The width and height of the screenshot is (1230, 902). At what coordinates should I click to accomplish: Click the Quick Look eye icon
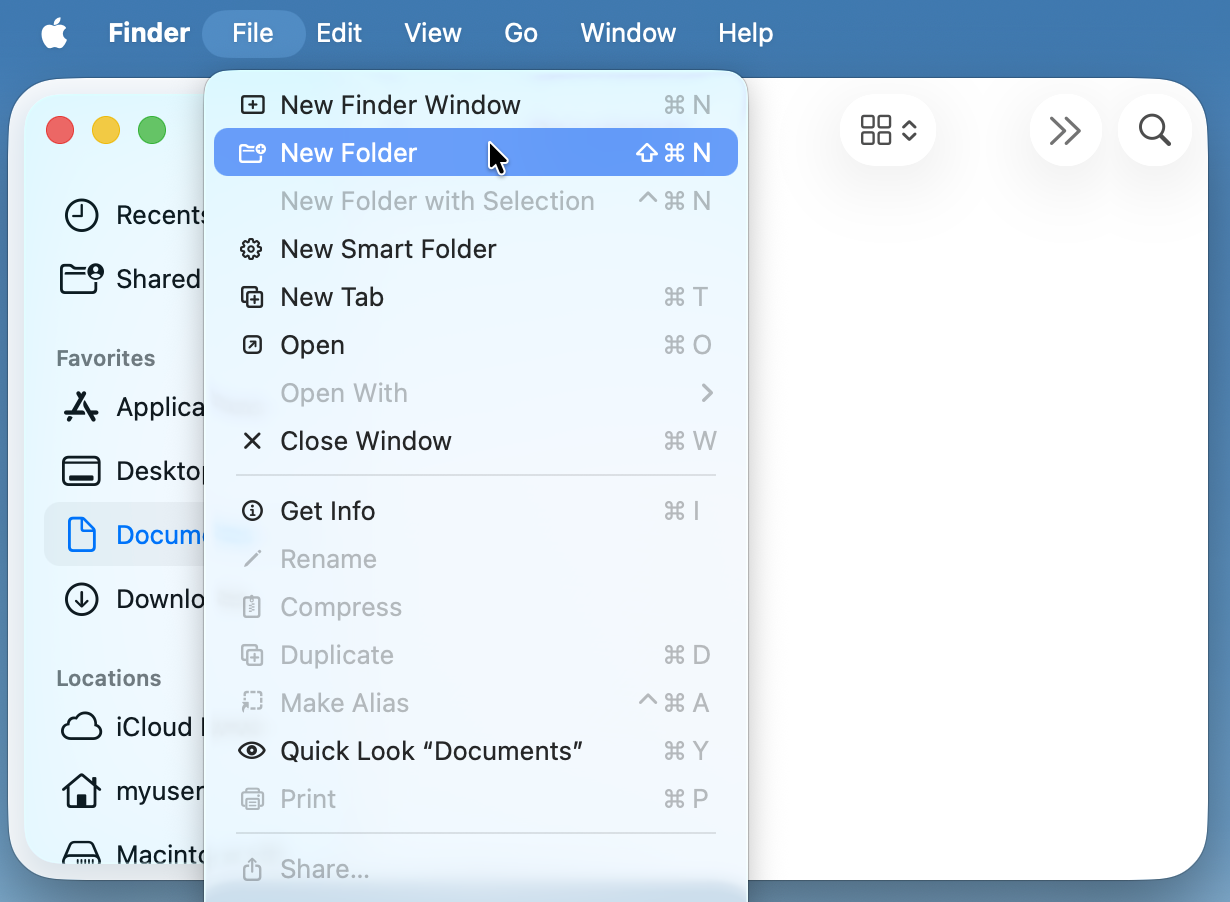[x=252, y=751]
